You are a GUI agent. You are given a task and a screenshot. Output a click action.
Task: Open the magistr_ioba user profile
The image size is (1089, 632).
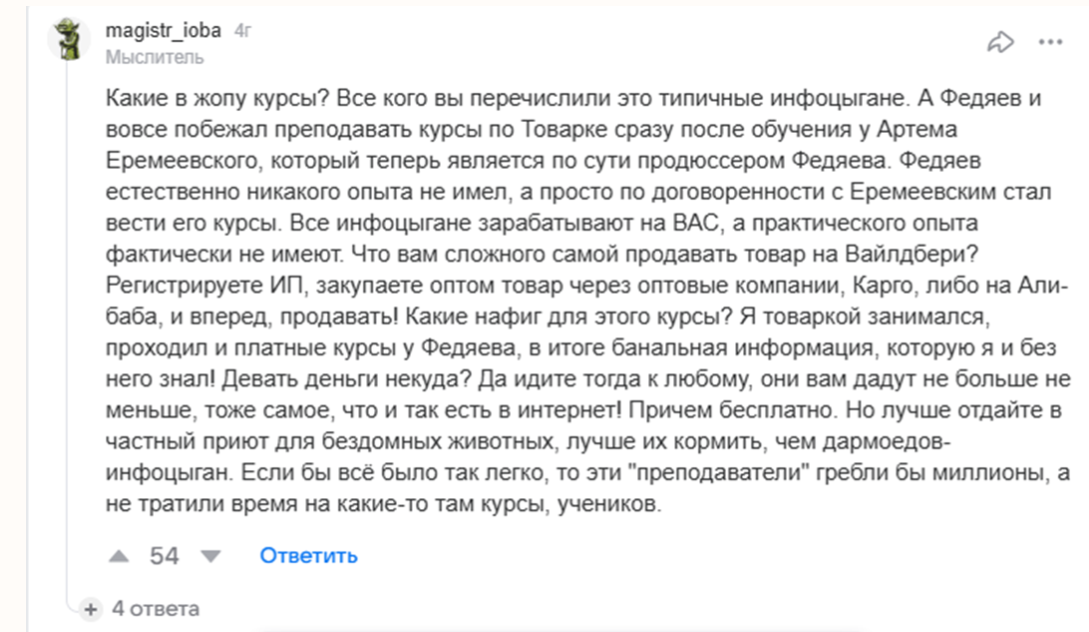[163, 31]
